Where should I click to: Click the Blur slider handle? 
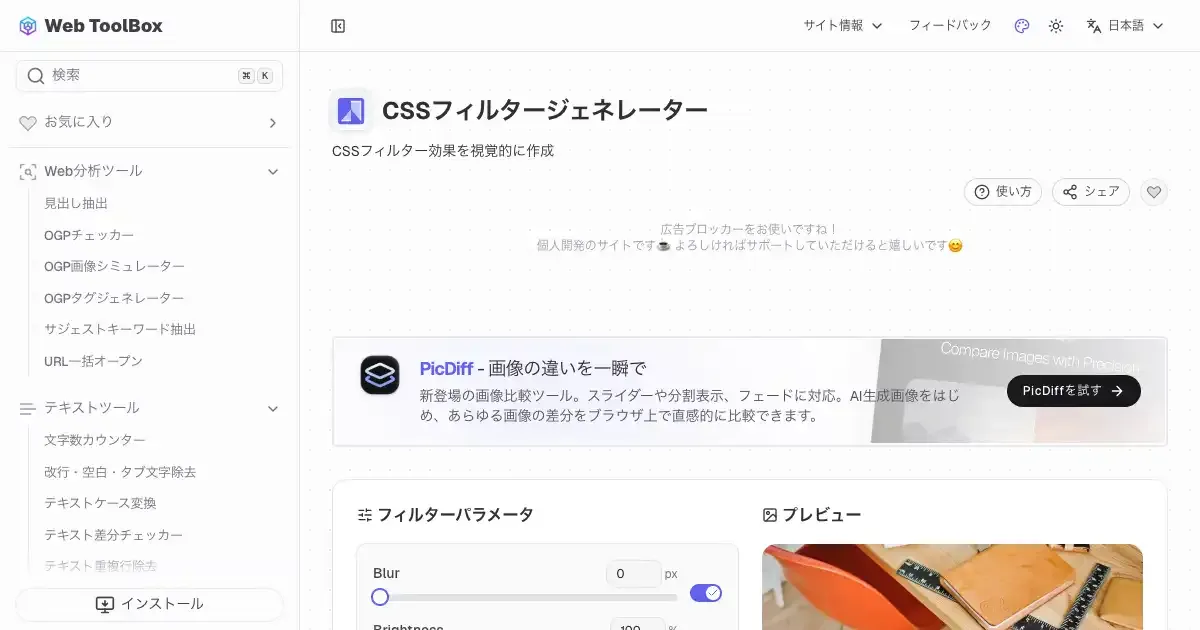pos(380,597)
